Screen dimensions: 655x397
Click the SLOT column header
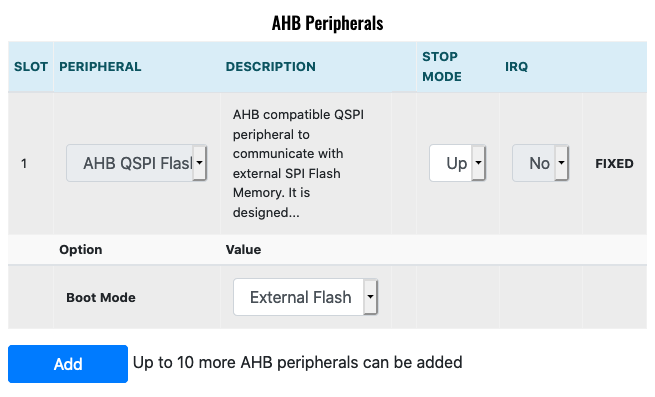(31, 67)
